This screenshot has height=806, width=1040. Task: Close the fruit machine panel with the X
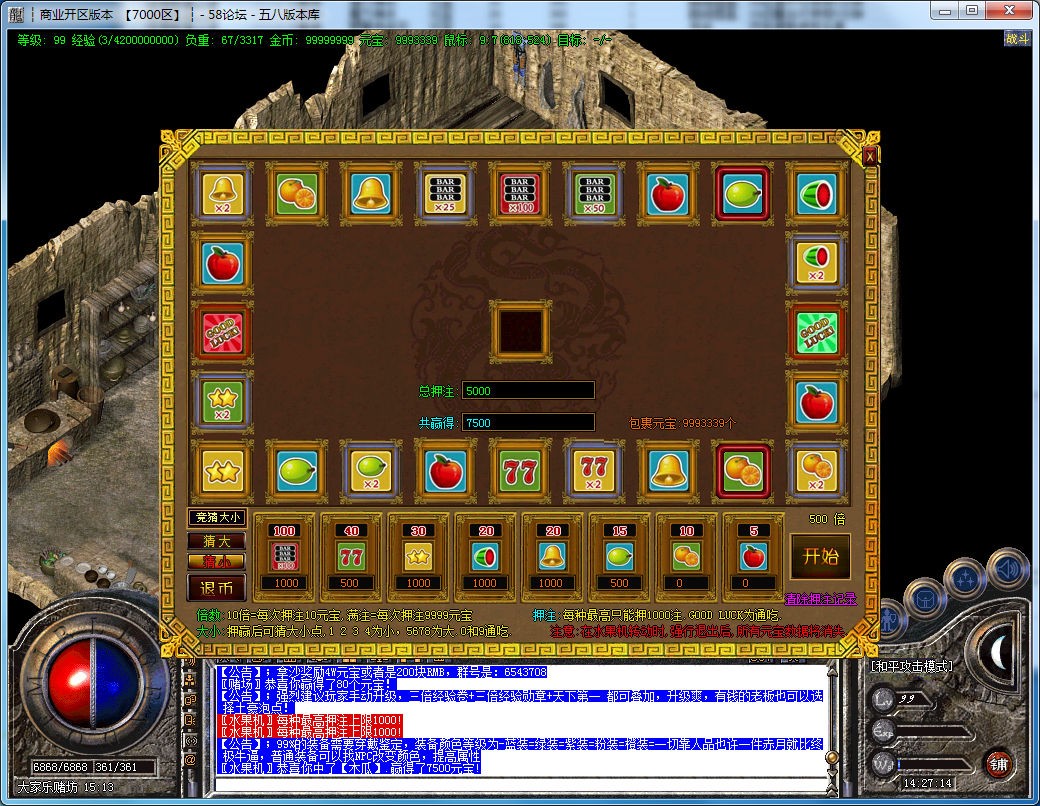(x=870, y=155)
